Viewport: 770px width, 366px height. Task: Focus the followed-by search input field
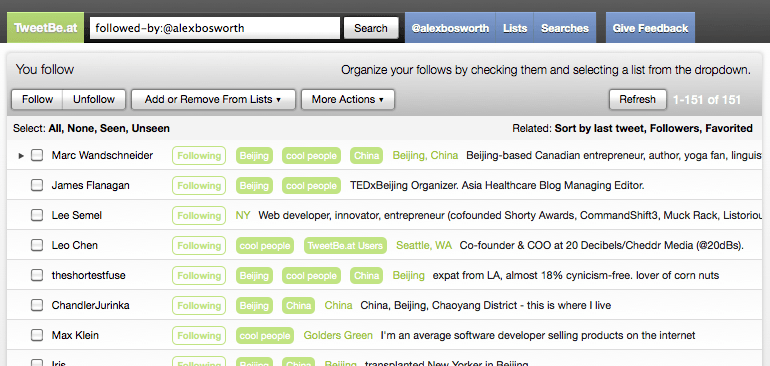(x=215, y=28)
